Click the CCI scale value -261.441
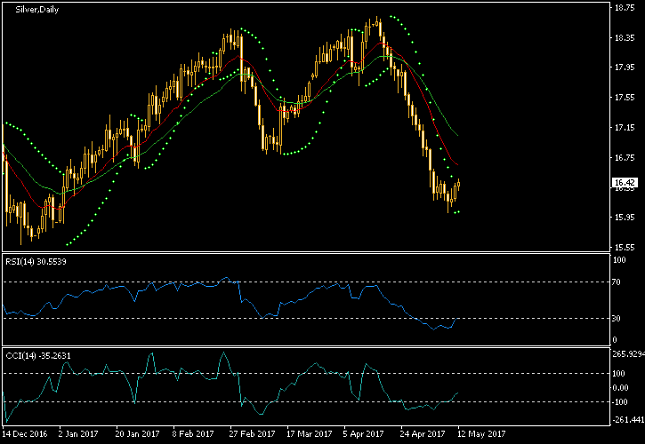 628,420
